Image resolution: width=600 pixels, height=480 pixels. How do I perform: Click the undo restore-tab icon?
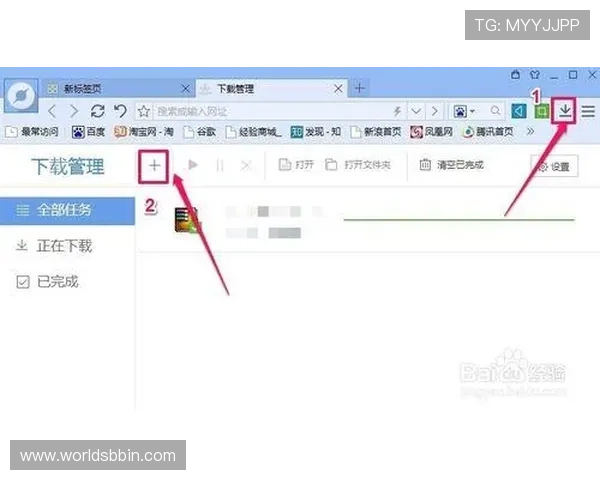click(121, 111)
